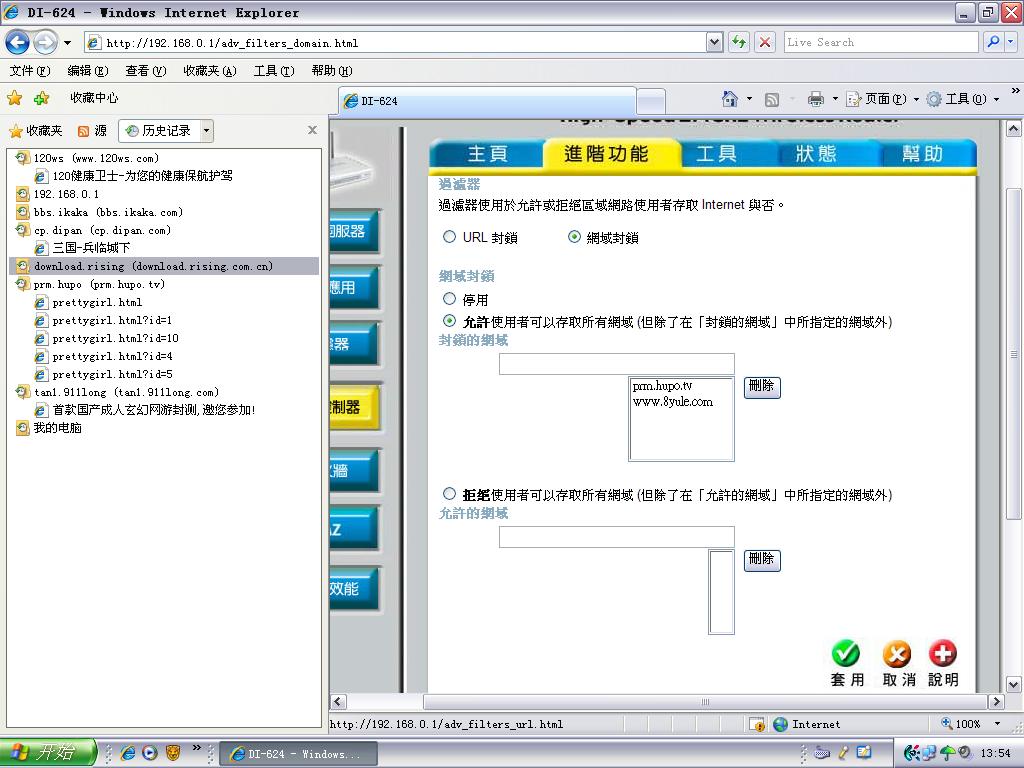Click the 取消 orange X icon
This screenshot has height=768, width=1024.
[897, 653]
